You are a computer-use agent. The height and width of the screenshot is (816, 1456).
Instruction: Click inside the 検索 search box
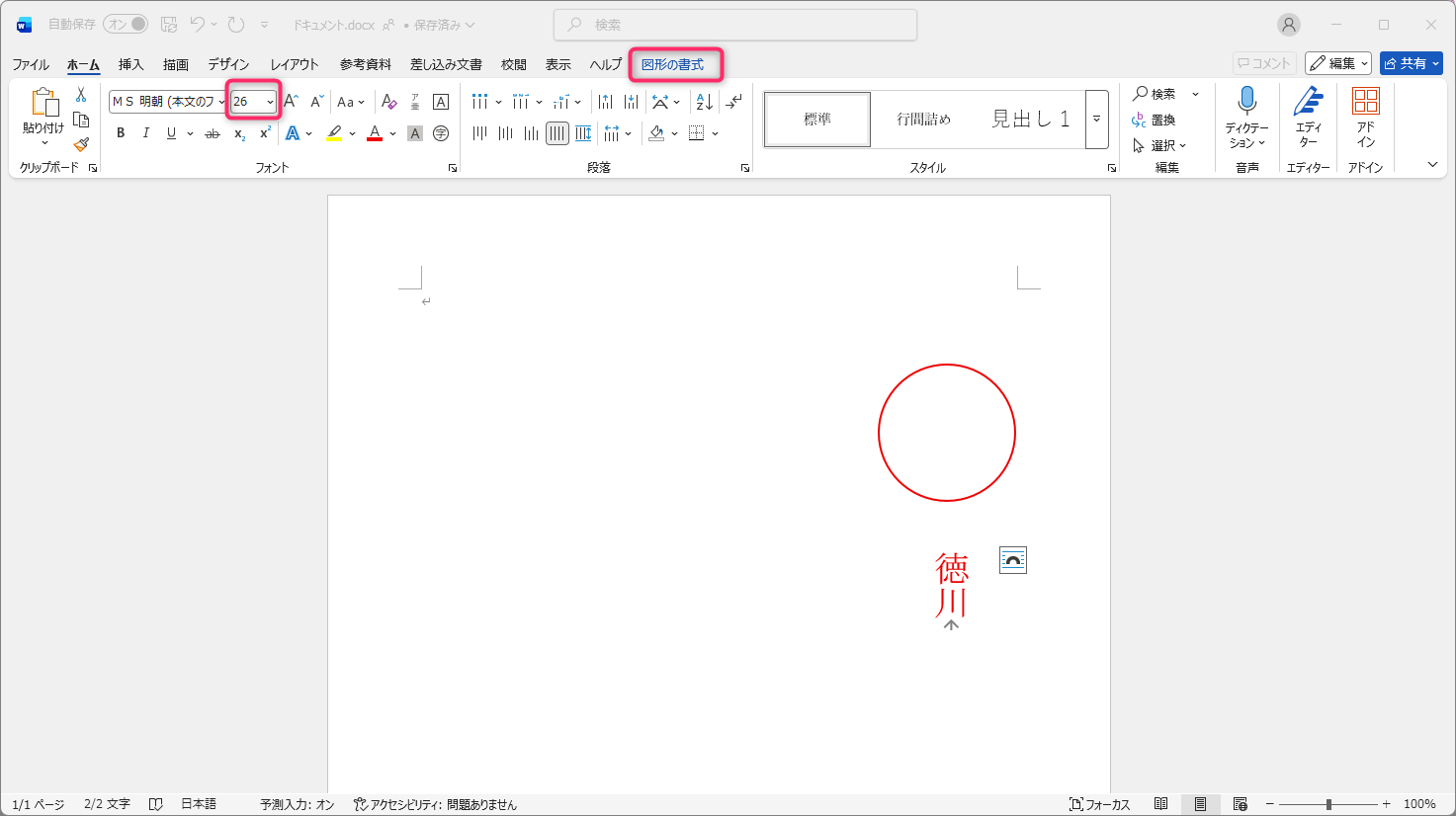click(734, 25)
